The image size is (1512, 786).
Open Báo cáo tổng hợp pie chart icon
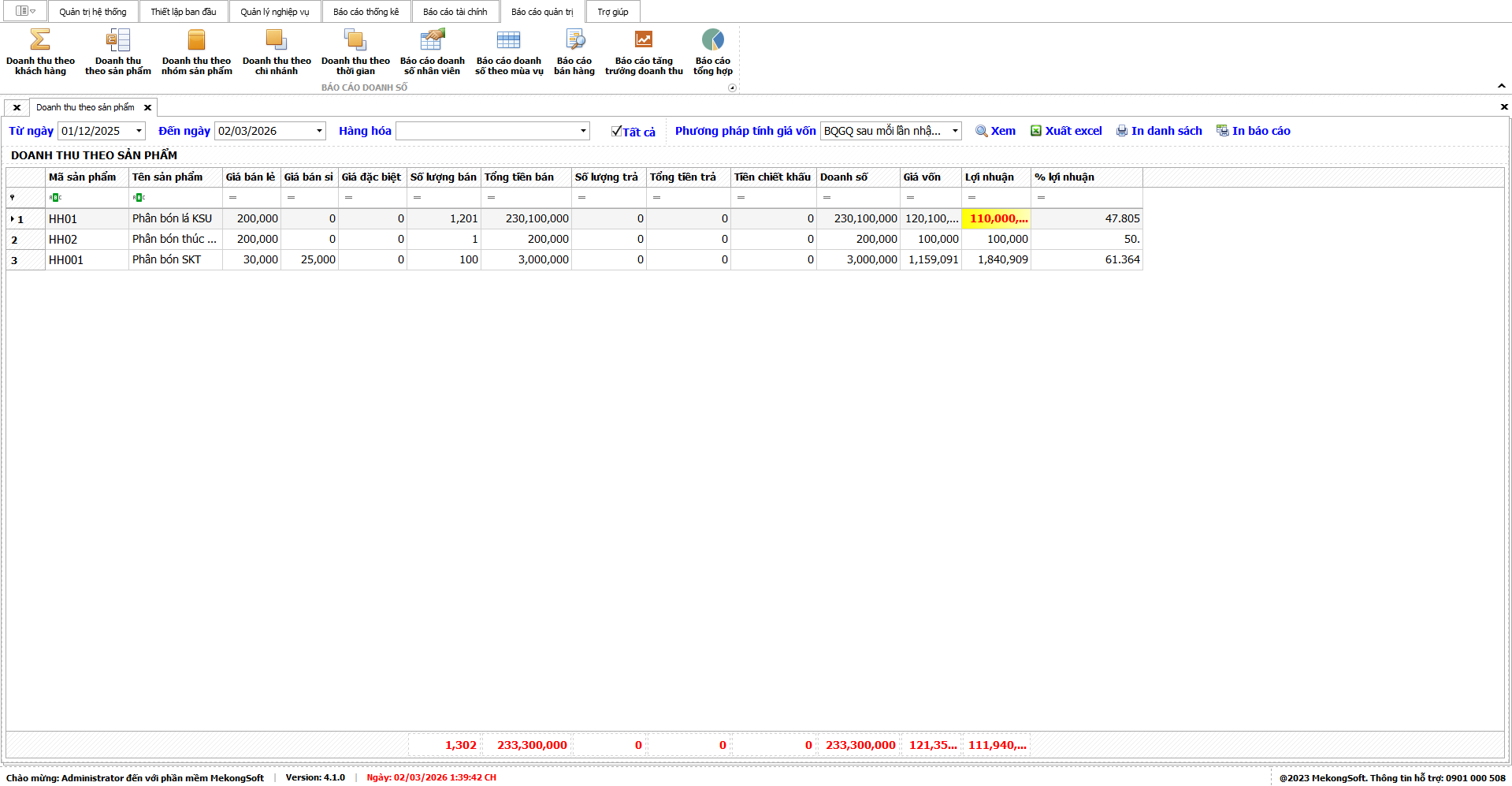point(712,40)
